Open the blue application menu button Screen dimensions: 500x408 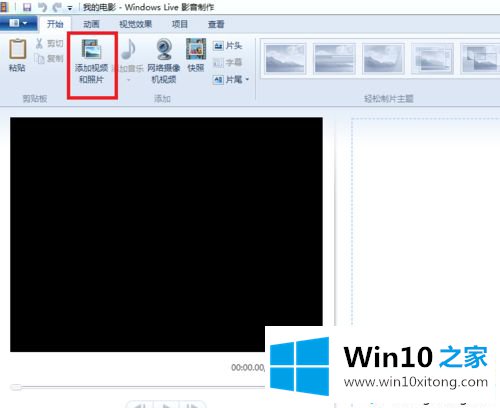click(x=18, y=23)
